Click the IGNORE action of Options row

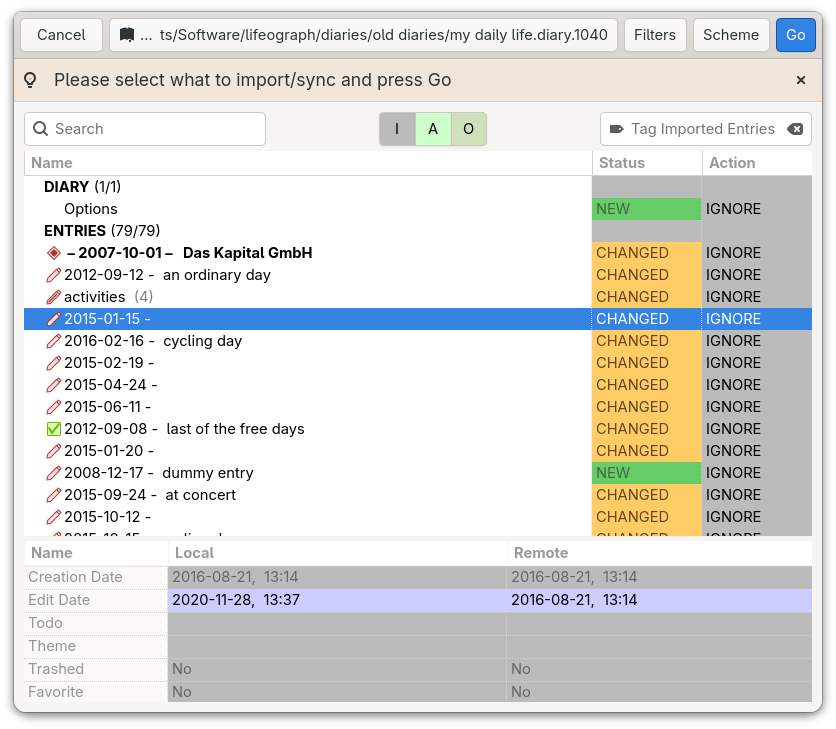pyautogui.click(x=757, y=209)
